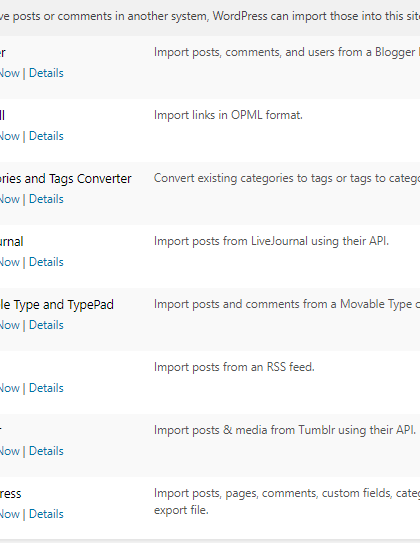Install the Categories and Tags Converter now
The image size is (420, 543).
[x=10, y=199]
